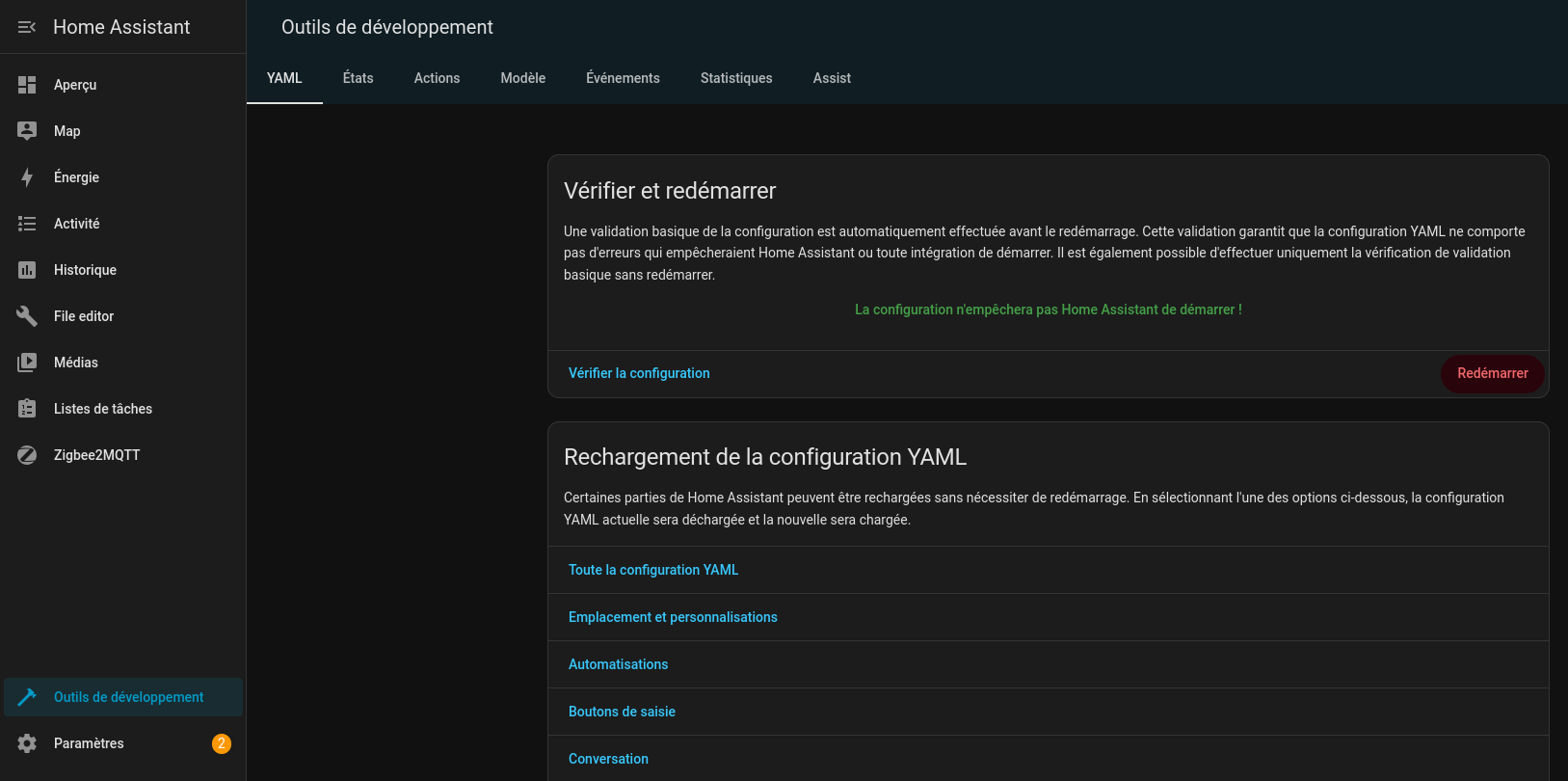This screenshot has width=1568, height=781.
Task: Click the Rechargement de la configuration YAML heading
Action: pos(765,457)
